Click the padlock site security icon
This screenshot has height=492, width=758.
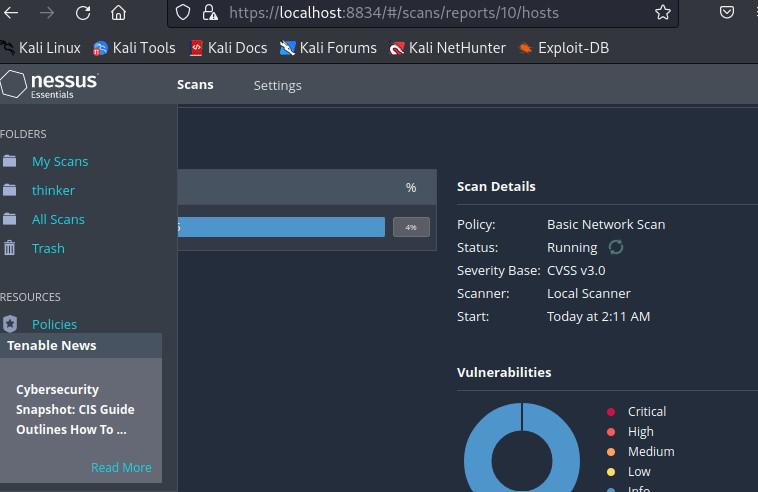[210, 13]
